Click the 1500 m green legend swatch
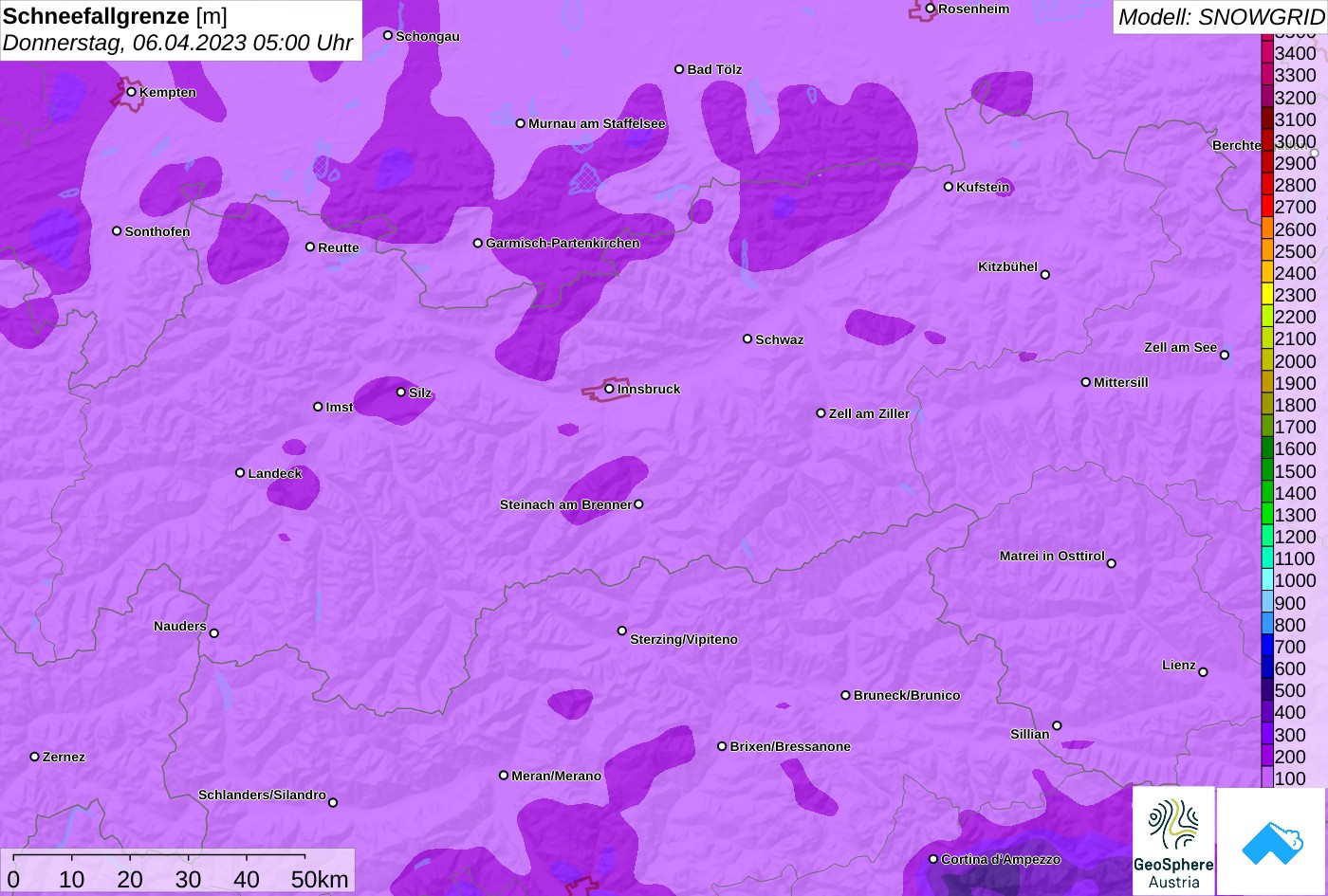Image resolution: width=1328 pixels, height=896 pixels. tap(1267, 470)
